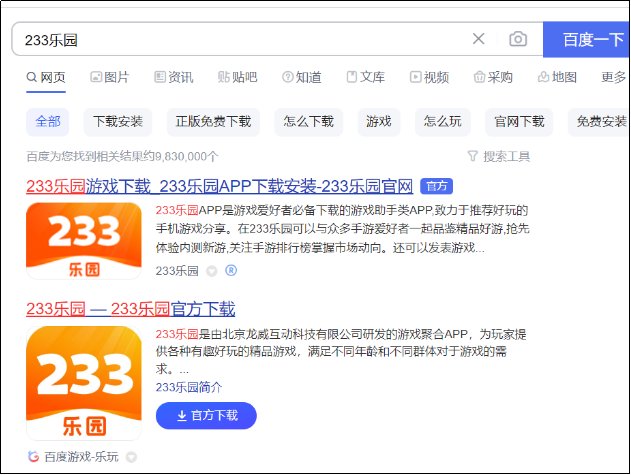Pick the 怎么玩 filter chip

(x=443, y=122)
